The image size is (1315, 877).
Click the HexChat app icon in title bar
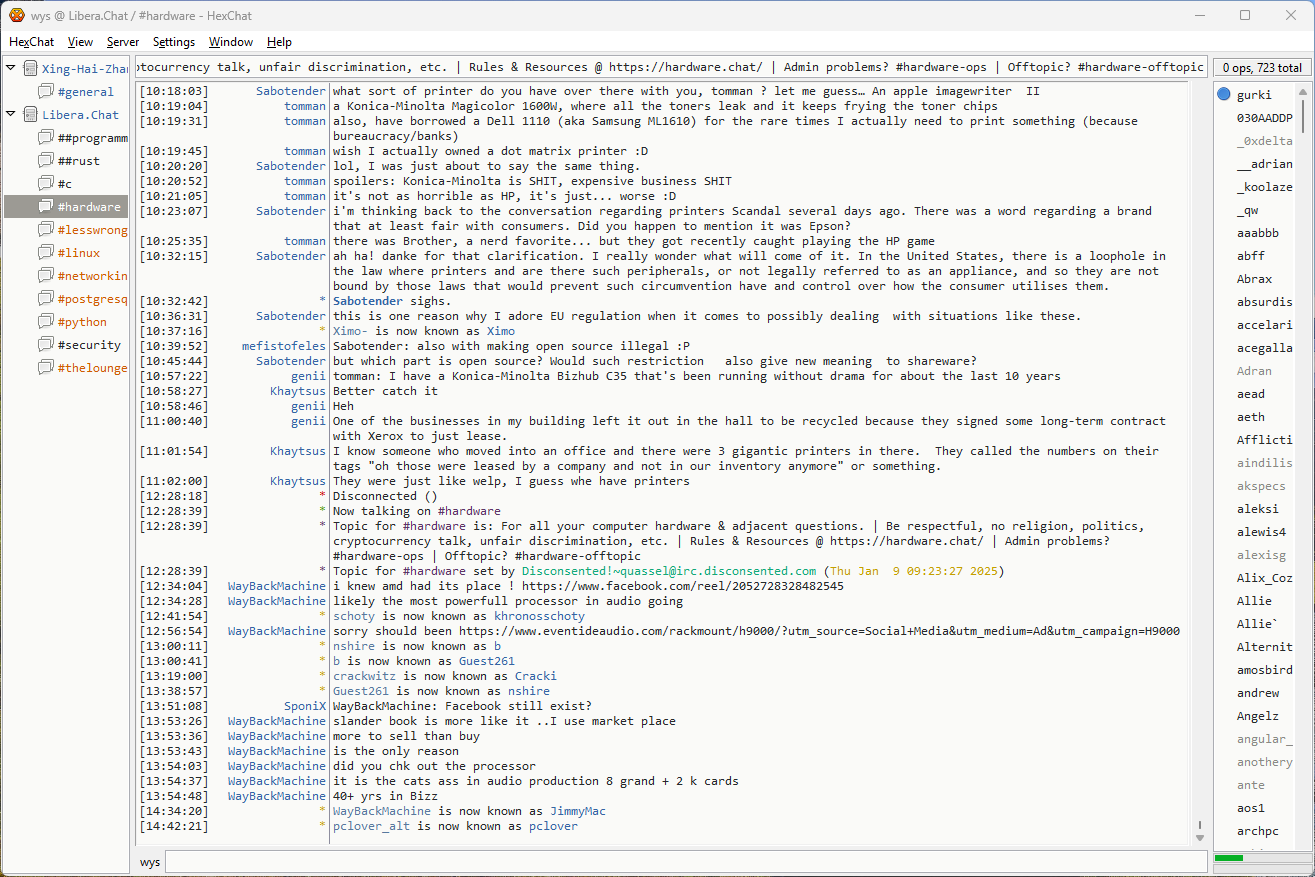pos(16,15)
